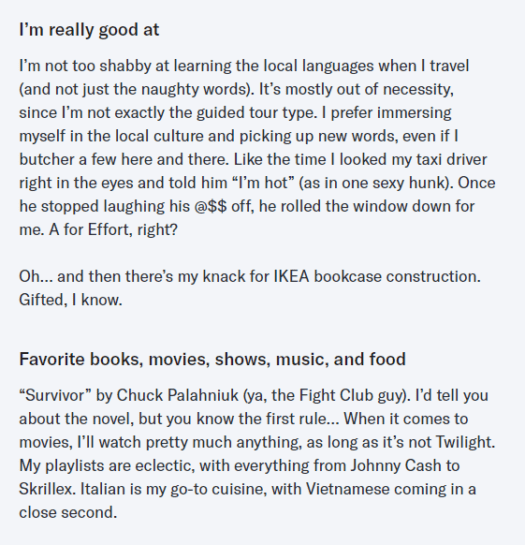
Task: Click the "I'm really good at" heading
Action: [89, 30]
